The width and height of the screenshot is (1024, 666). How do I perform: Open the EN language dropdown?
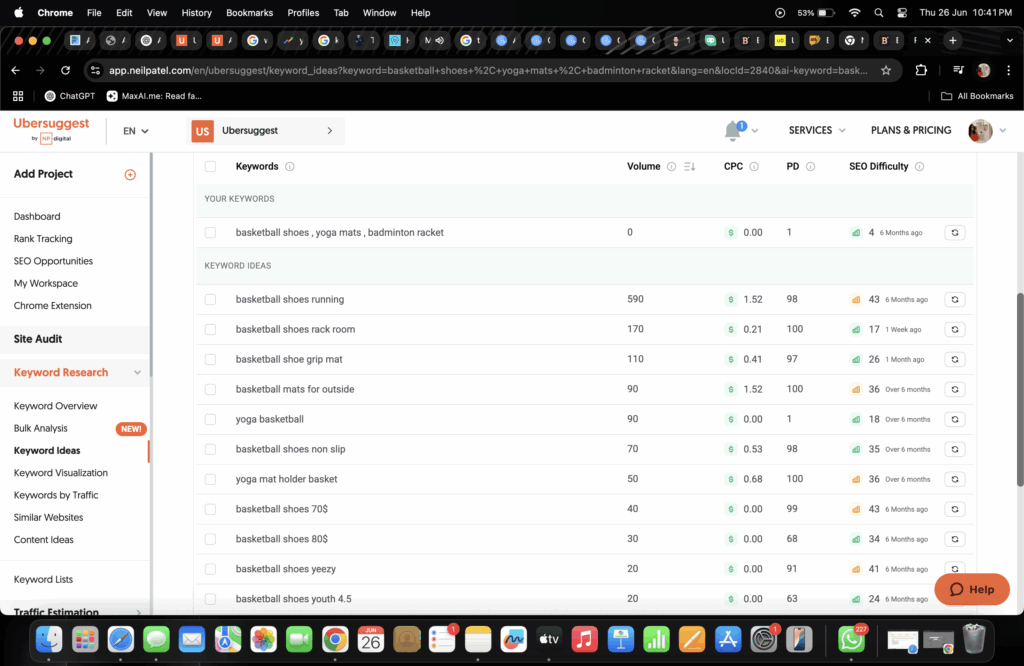135,131
